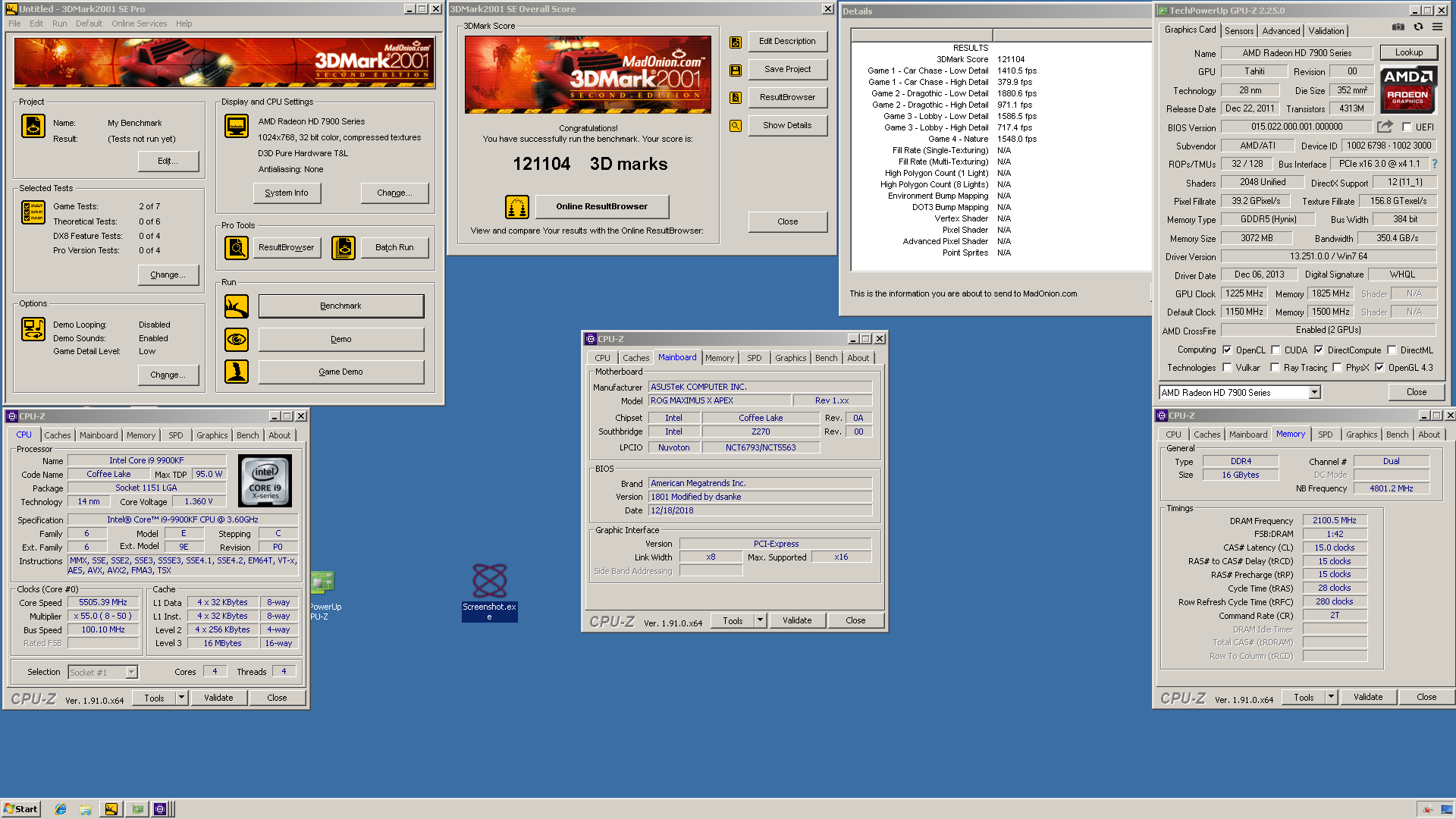This screenshot has width=1456, height=819.
Task: Switch to GPU-Z taskbar button
Action: pyautogui.click(x=137, y=809)
